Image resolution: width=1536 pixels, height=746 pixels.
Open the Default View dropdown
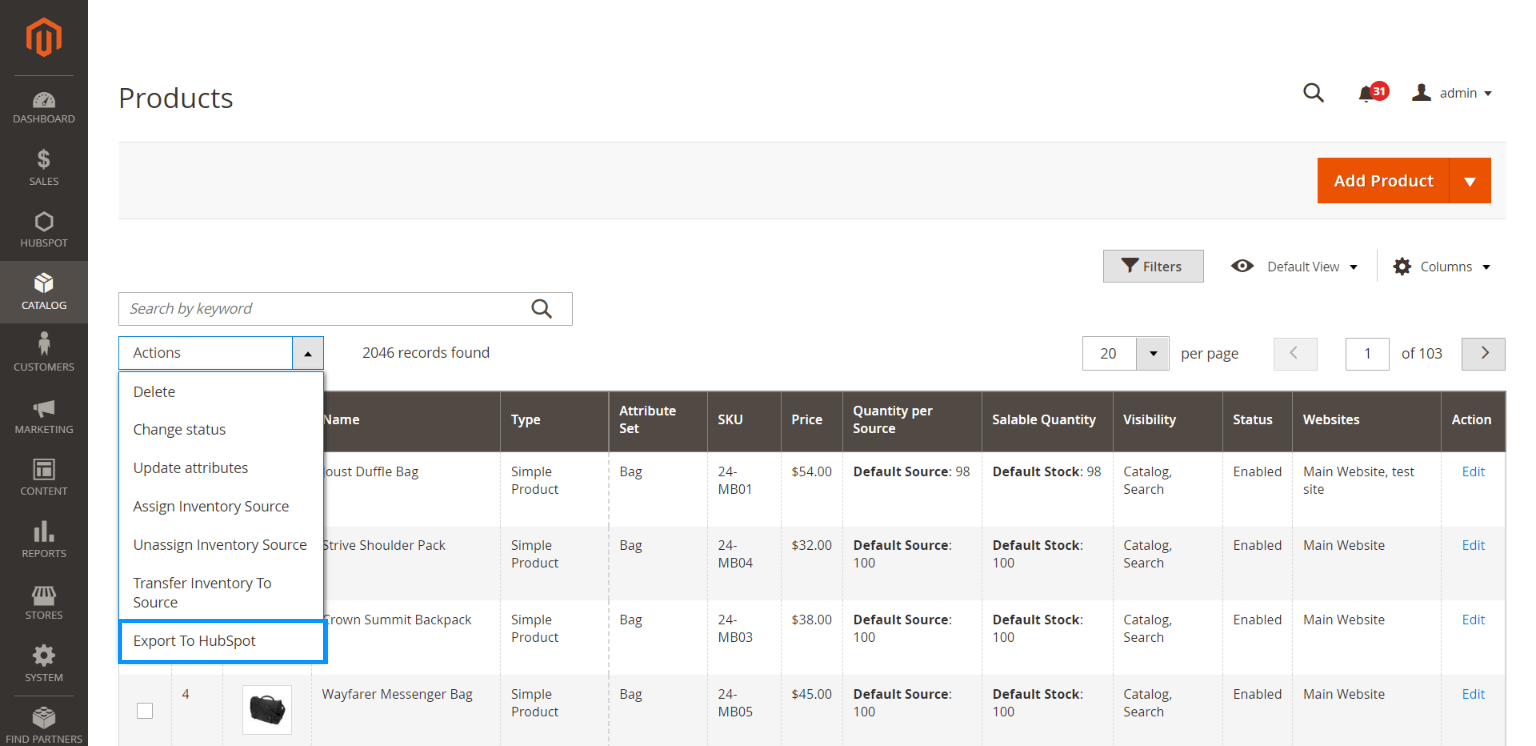pyautogui.click(x=1306, y=266)
